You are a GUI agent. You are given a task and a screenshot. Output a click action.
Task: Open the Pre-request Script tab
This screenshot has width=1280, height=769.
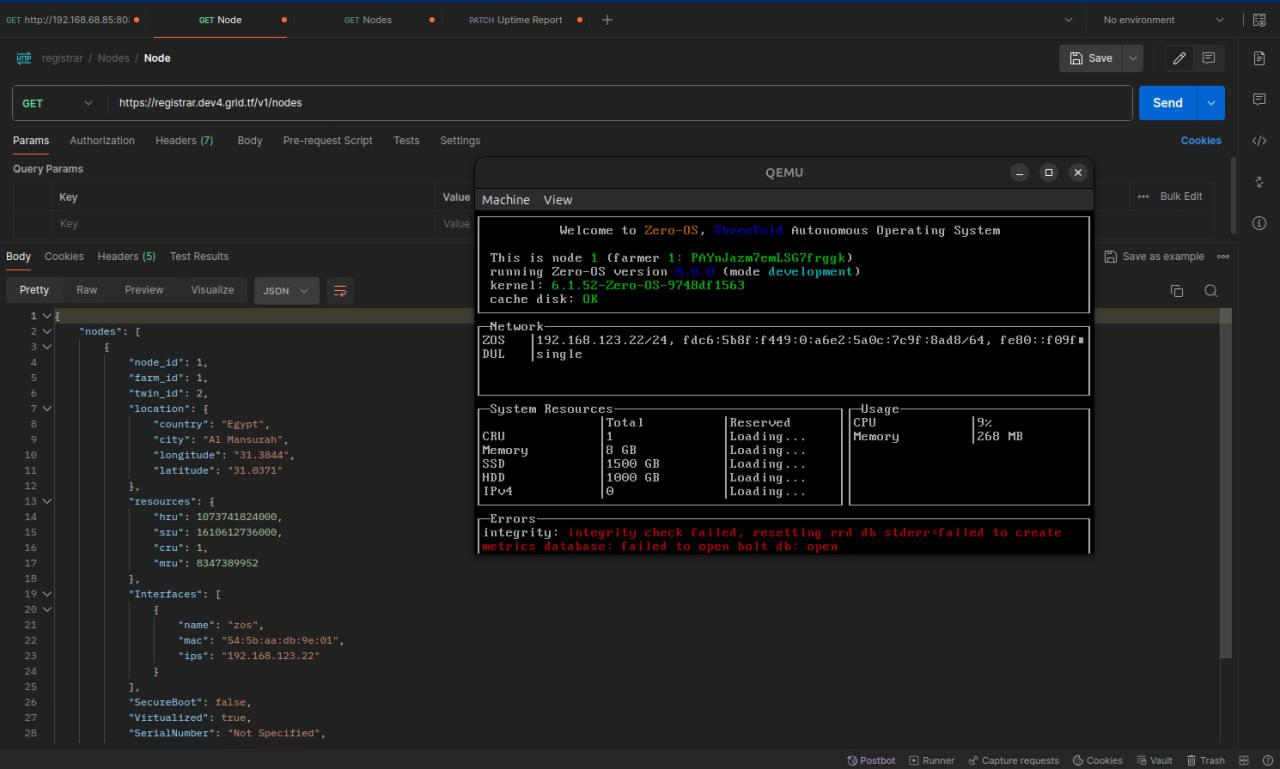coord(328,141)
